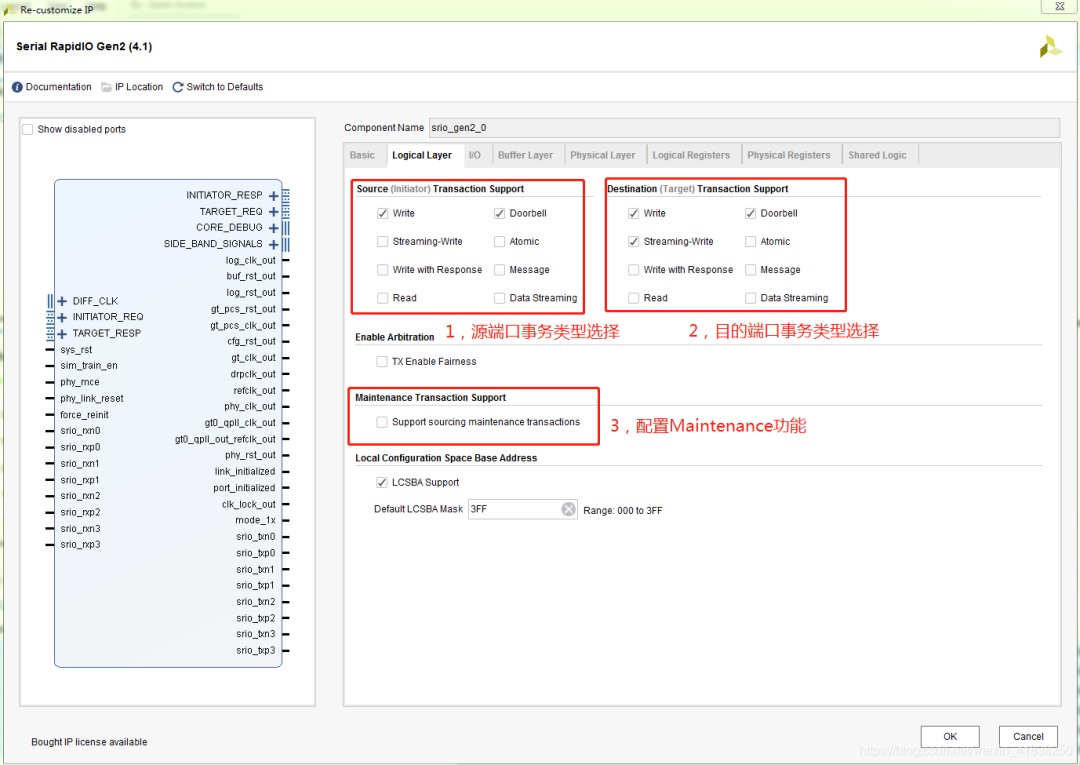This screenshot has width=1080, height=765.
Task: Open the Logical Registers tab
Action: 691,156
